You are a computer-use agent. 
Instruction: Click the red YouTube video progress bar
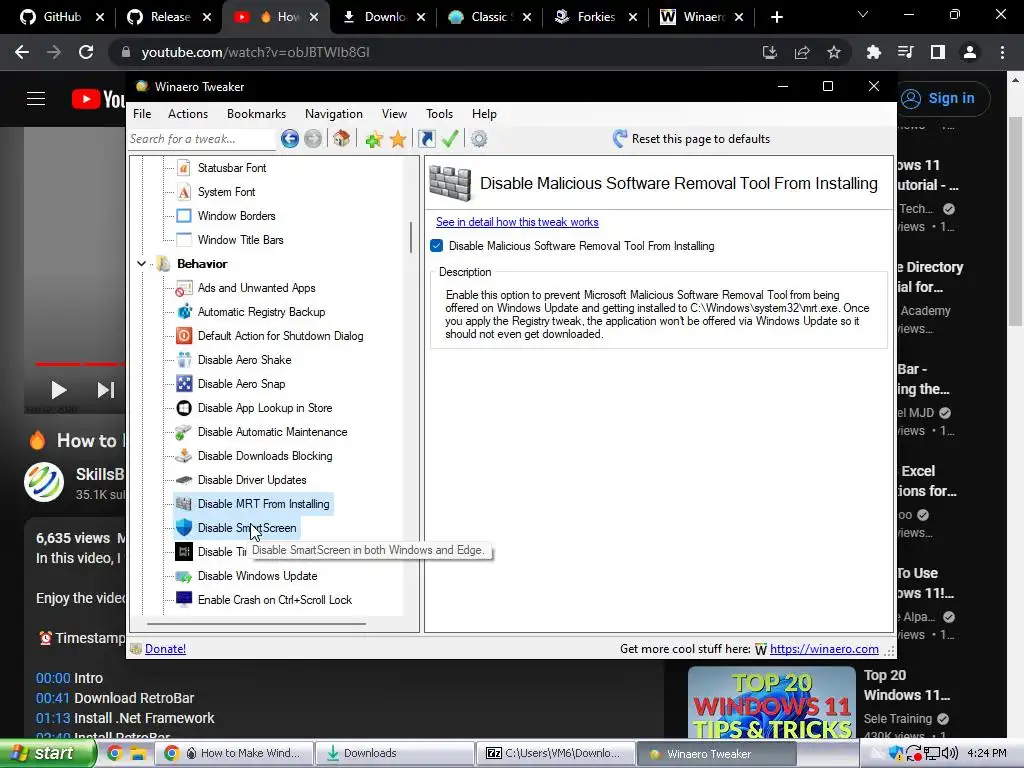80,364
